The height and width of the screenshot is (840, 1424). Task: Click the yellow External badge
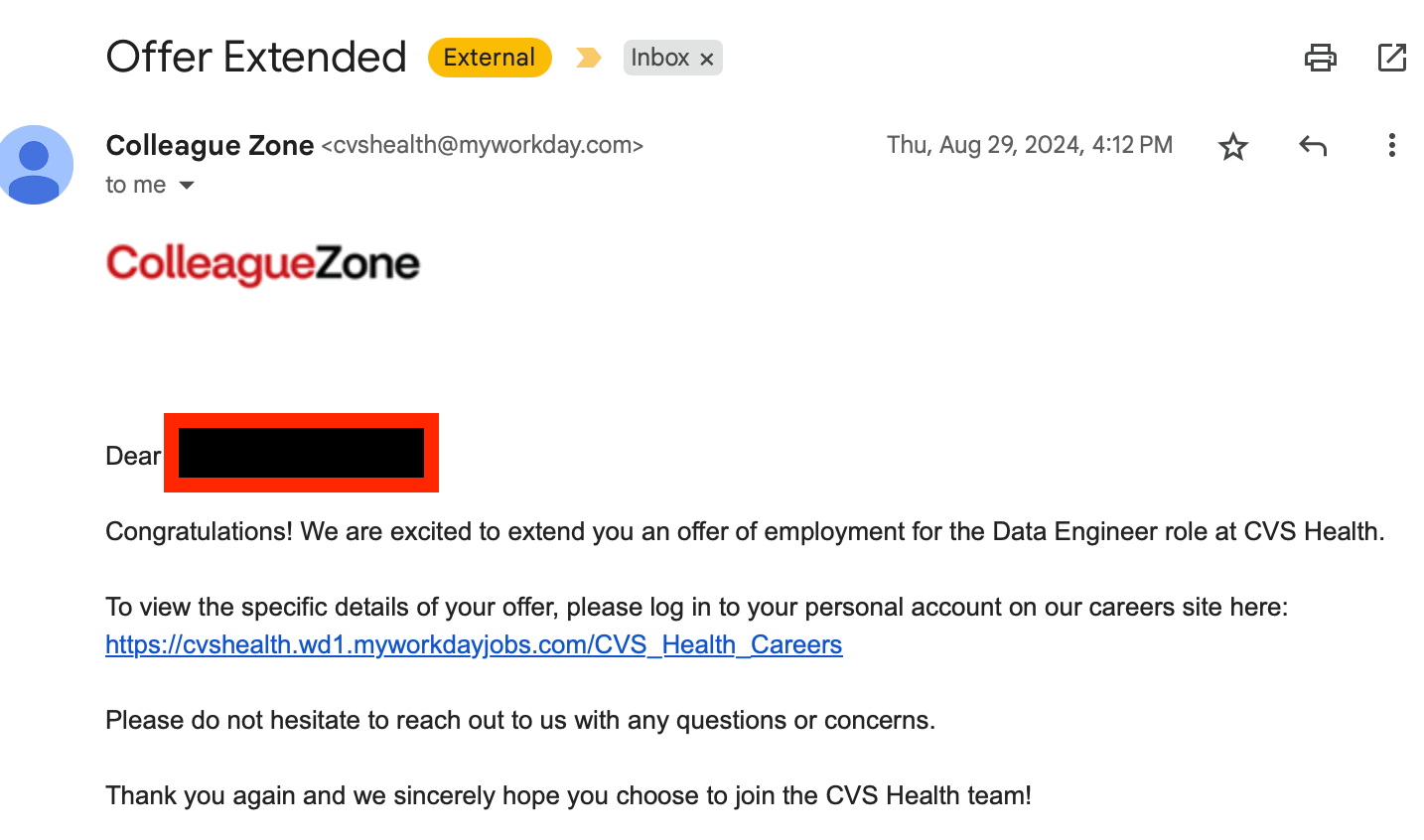point(490,58)
